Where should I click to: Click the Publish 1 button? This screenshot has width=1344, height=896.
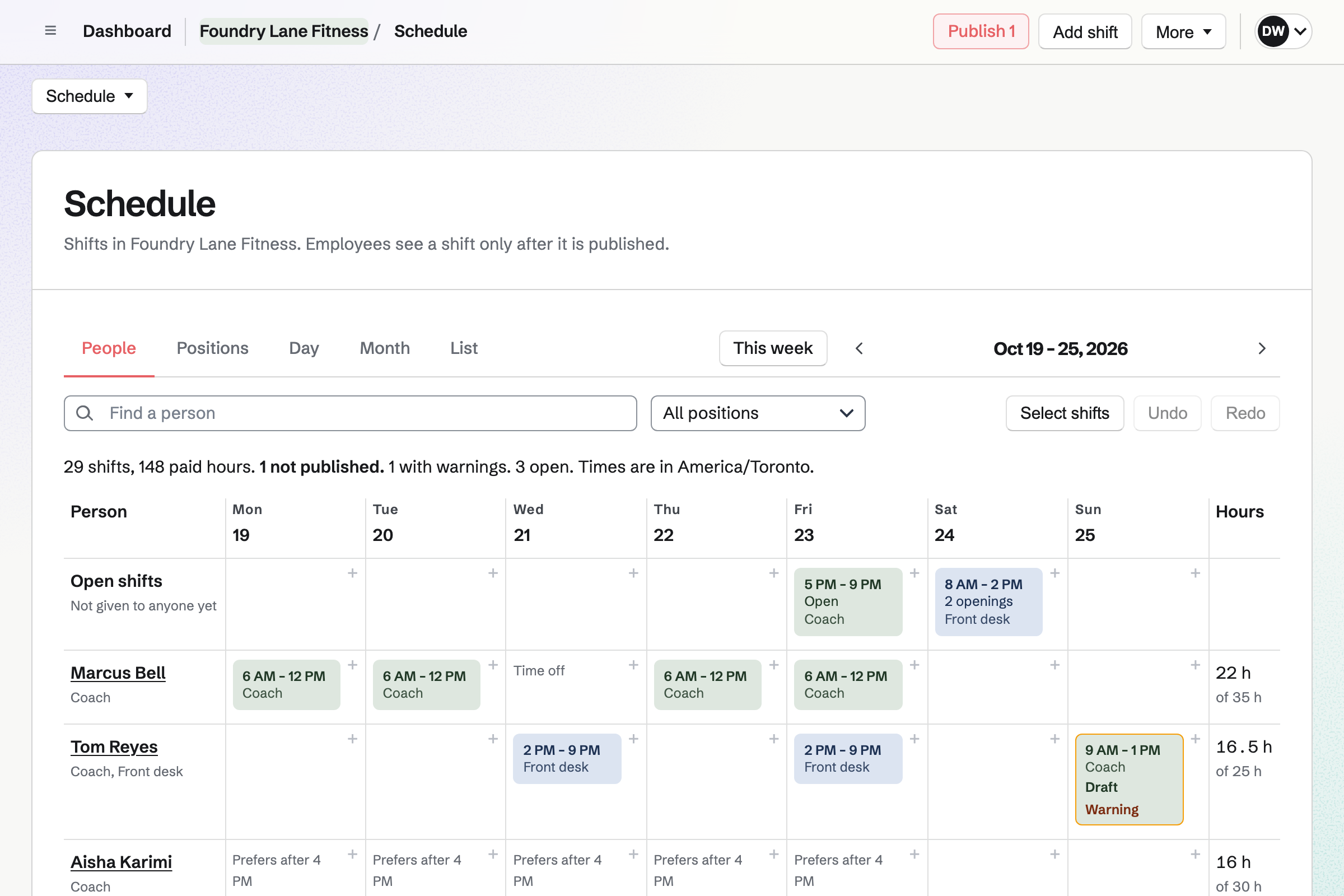[x=981, y=31]
